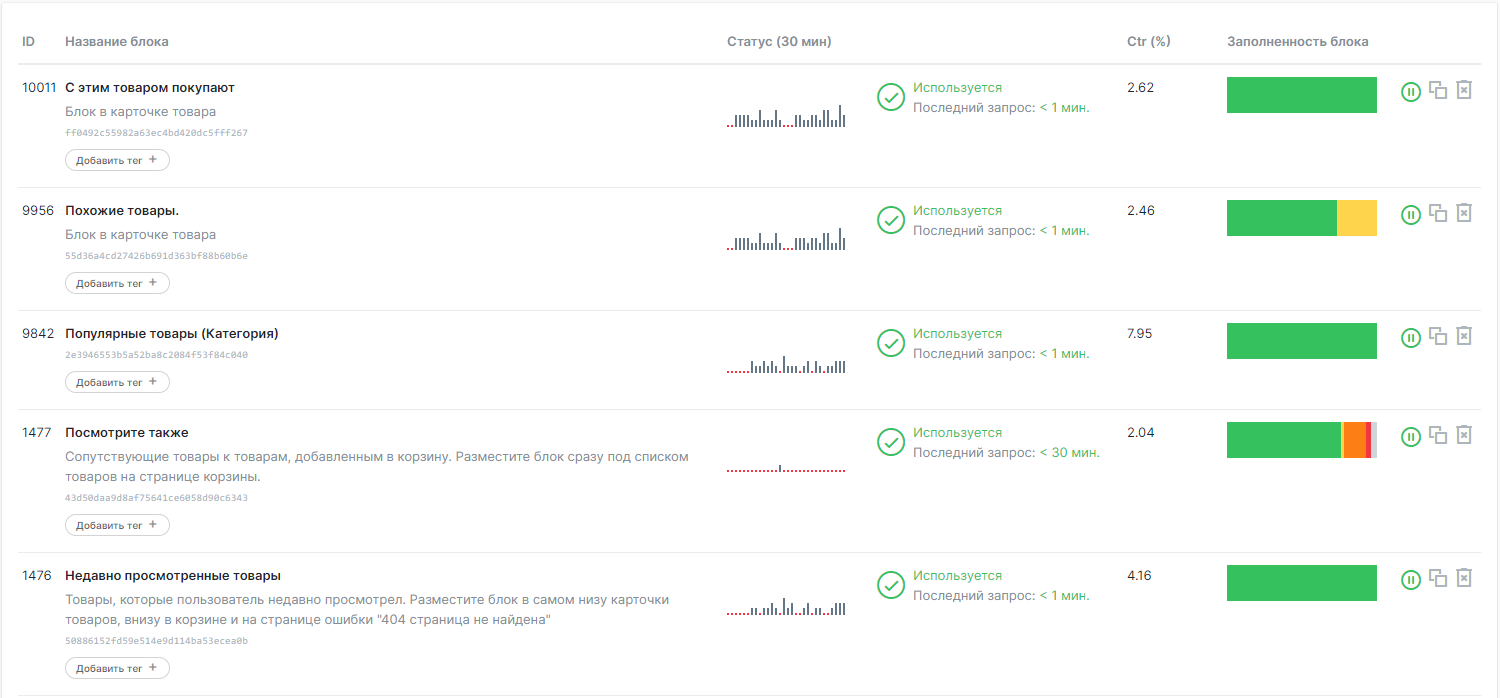Open the "Недавно просмотренные товары" block title
The image size is (1500, 698).
pyautogui.click(x=172, y=576)
